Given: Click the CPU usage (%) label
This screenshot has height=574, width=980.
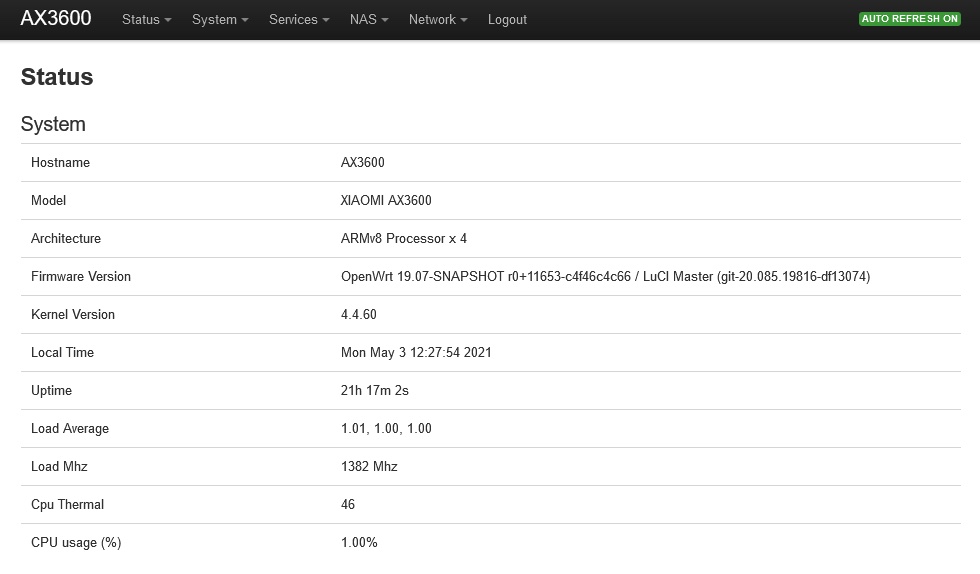Looking at the screenshot, I should click(76, 543).
